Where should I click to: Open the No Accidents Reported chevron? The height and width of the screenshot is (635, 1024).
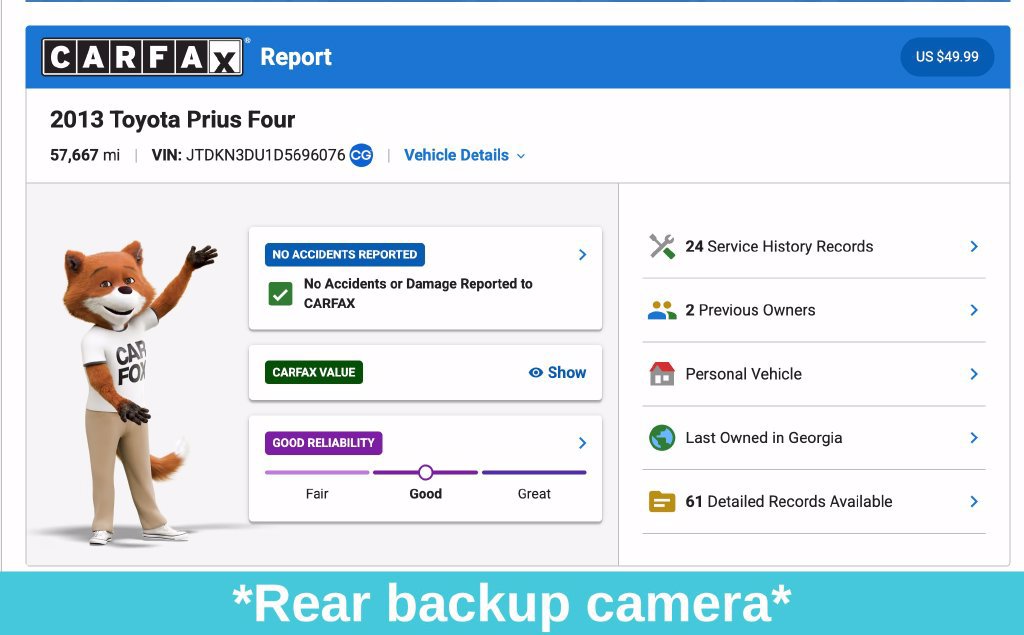coord(583,255)
